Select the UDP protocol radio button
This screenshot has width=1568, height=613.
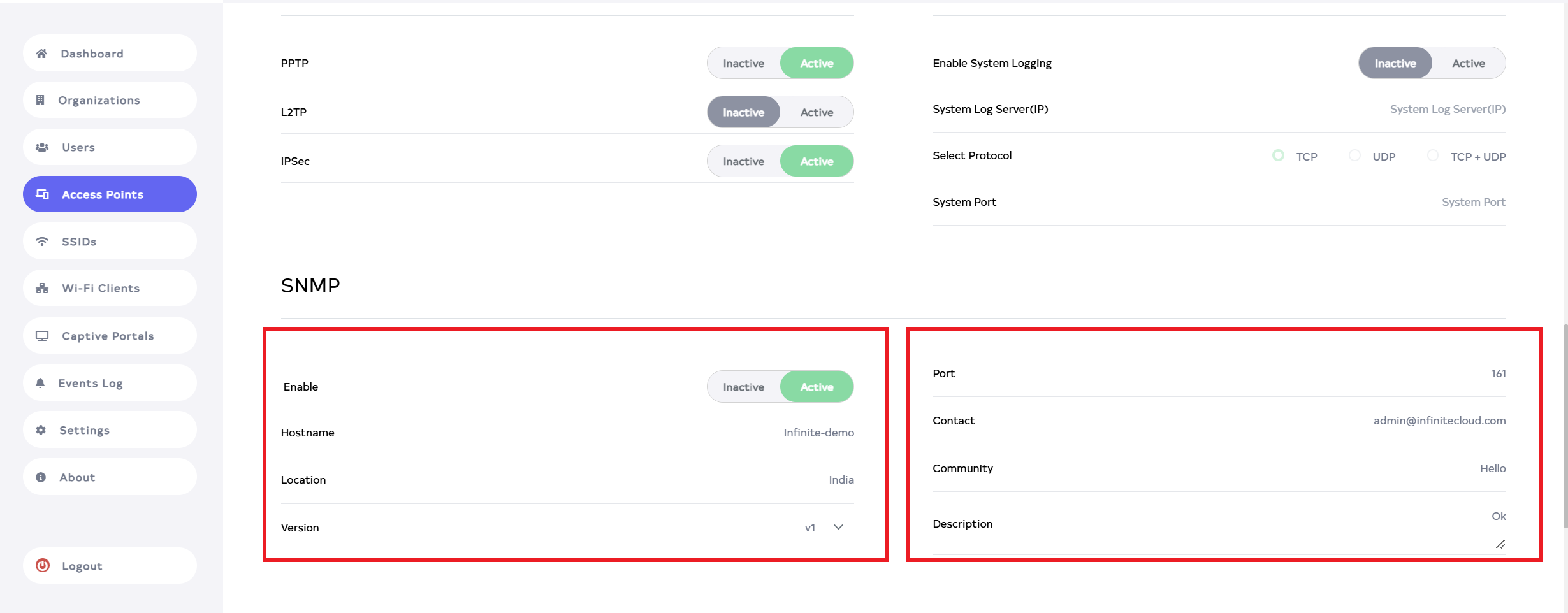click(x=1355, y=155)
